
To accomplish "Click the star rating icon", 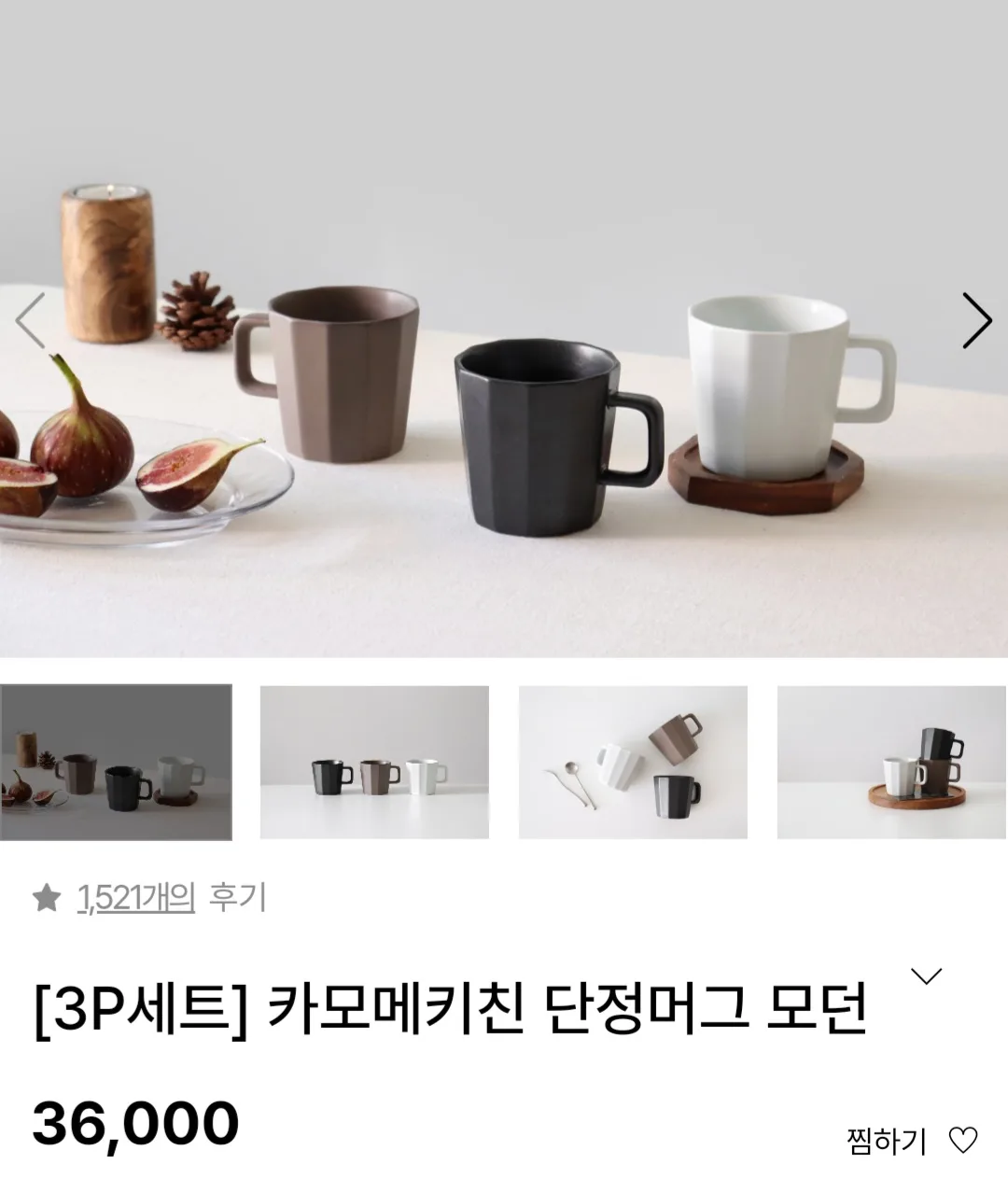I will (46, 898).
